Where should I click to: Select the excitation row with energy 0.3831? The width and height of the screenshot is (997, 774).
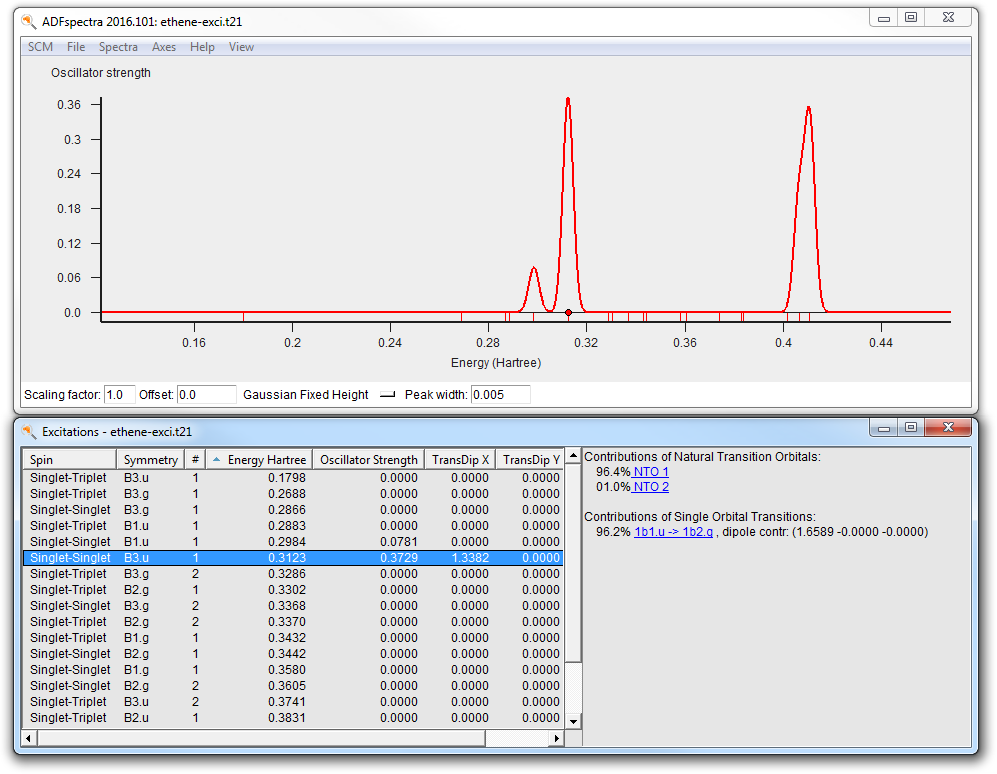point(293,717)
